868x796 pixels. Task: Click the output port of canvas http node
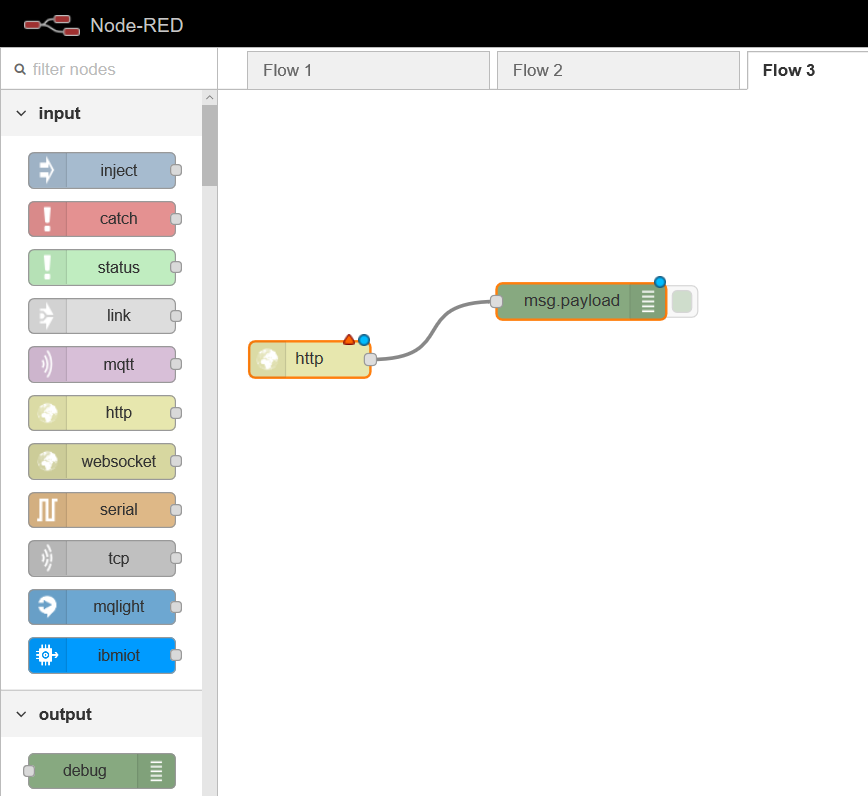tap(371, 359)
